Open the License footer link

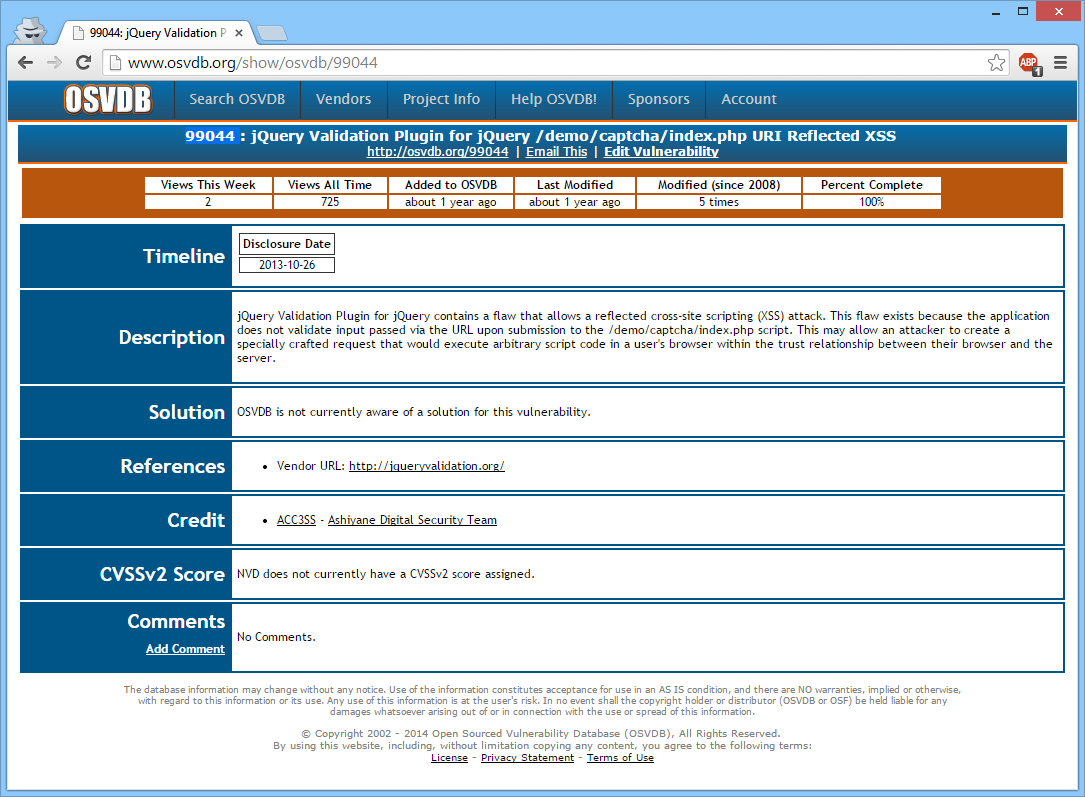(x=449, y=758)
